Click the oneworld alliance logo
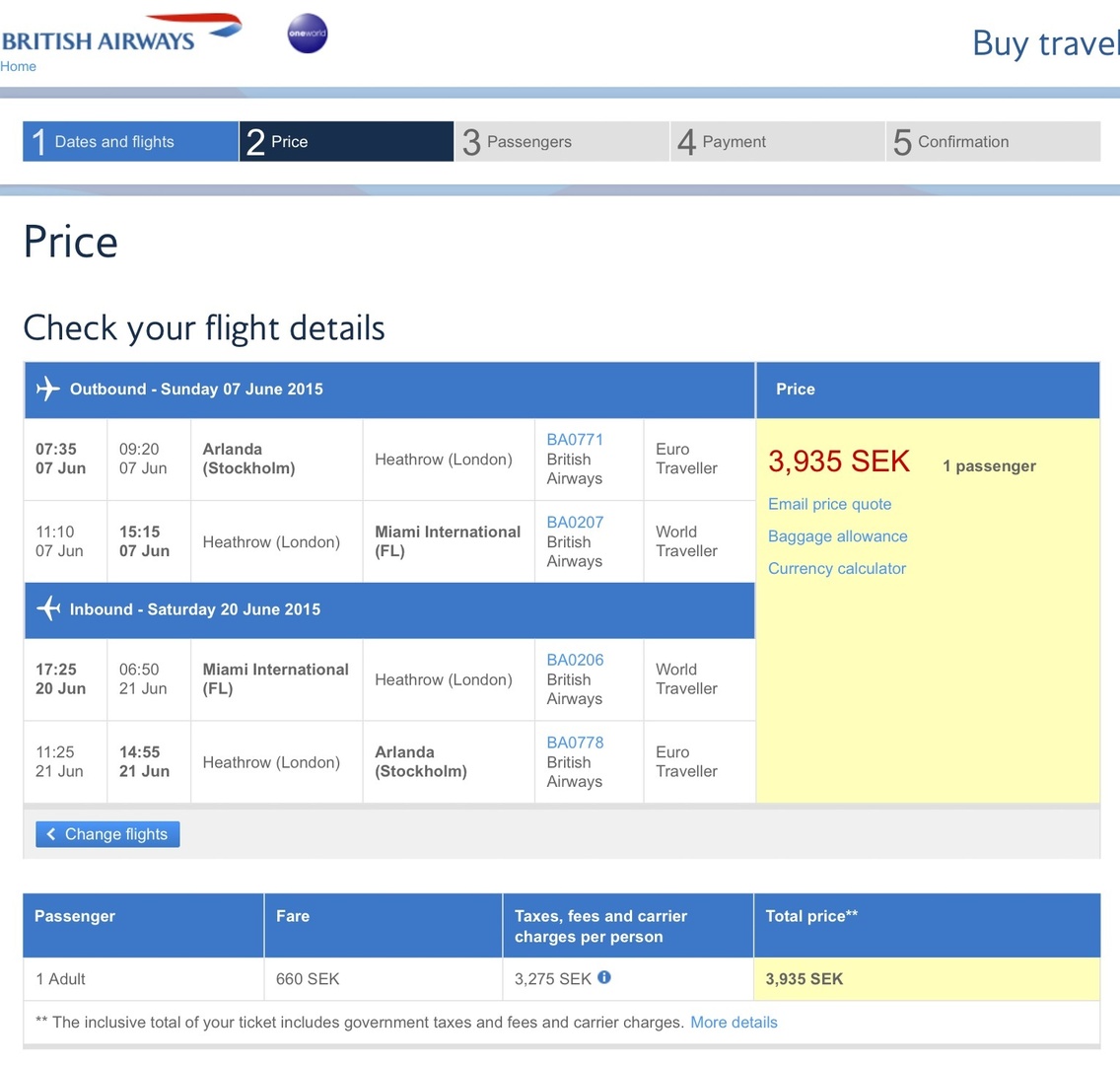Image resolution: width=1120 pixels, height=1065 pixels. (x=308, y=33)
